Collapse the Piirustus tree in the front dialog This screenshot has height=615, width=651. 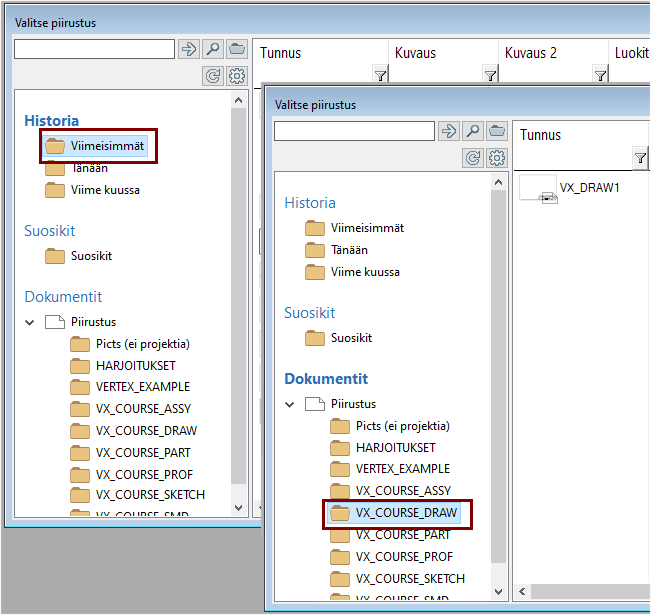(290, 404)
